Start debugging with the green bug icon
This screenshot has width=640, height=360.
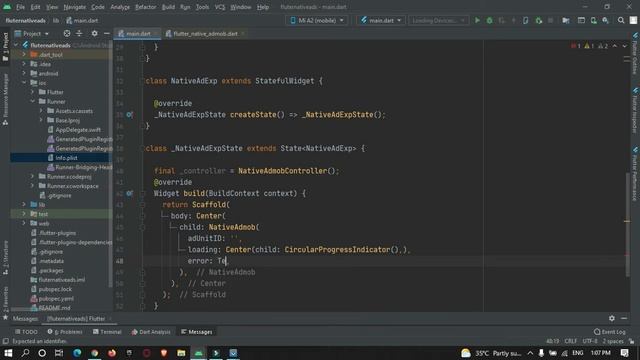[489, 20]
